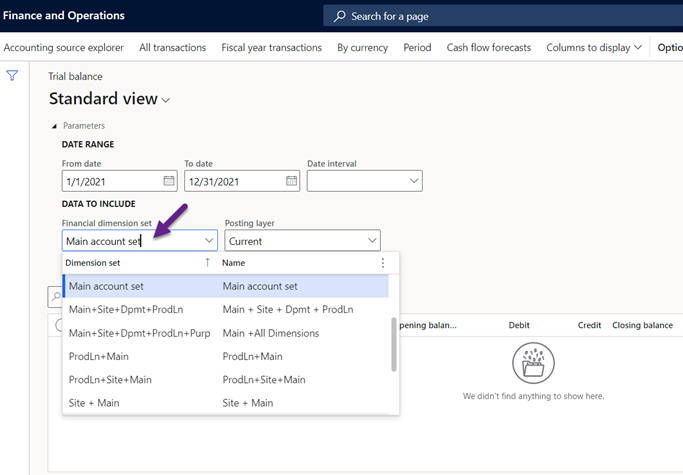683x475 pixels.
Task: Open the filter pane funnel icon
Action: tap(12, 76)
